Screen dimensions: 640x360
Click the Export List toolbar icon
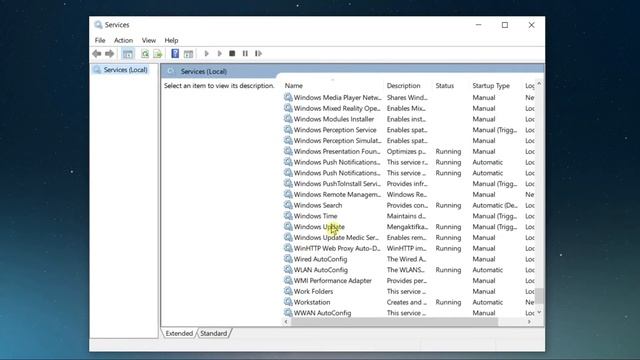158,53
